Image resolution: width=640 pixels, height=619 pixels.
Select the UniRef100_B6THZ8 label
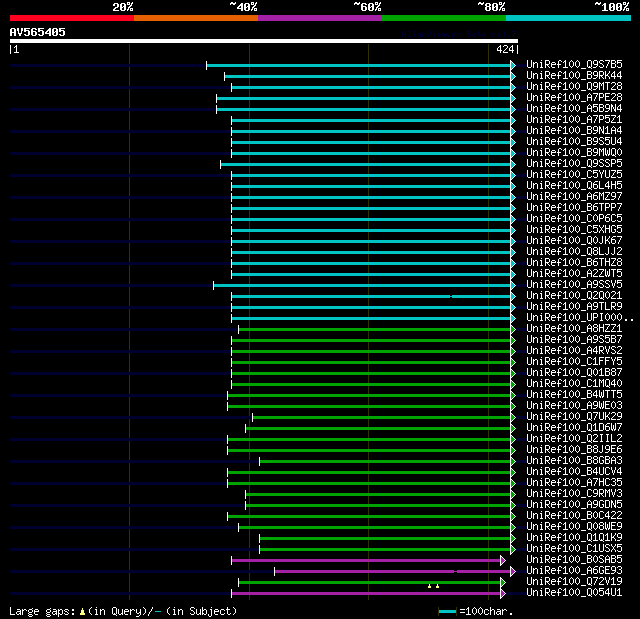pos(574,263)
